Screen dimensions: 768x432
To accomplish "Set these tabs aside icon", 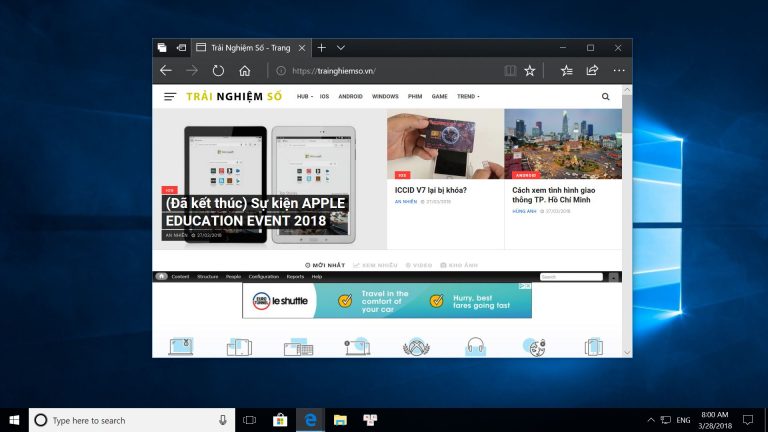I will pos(181,48).
